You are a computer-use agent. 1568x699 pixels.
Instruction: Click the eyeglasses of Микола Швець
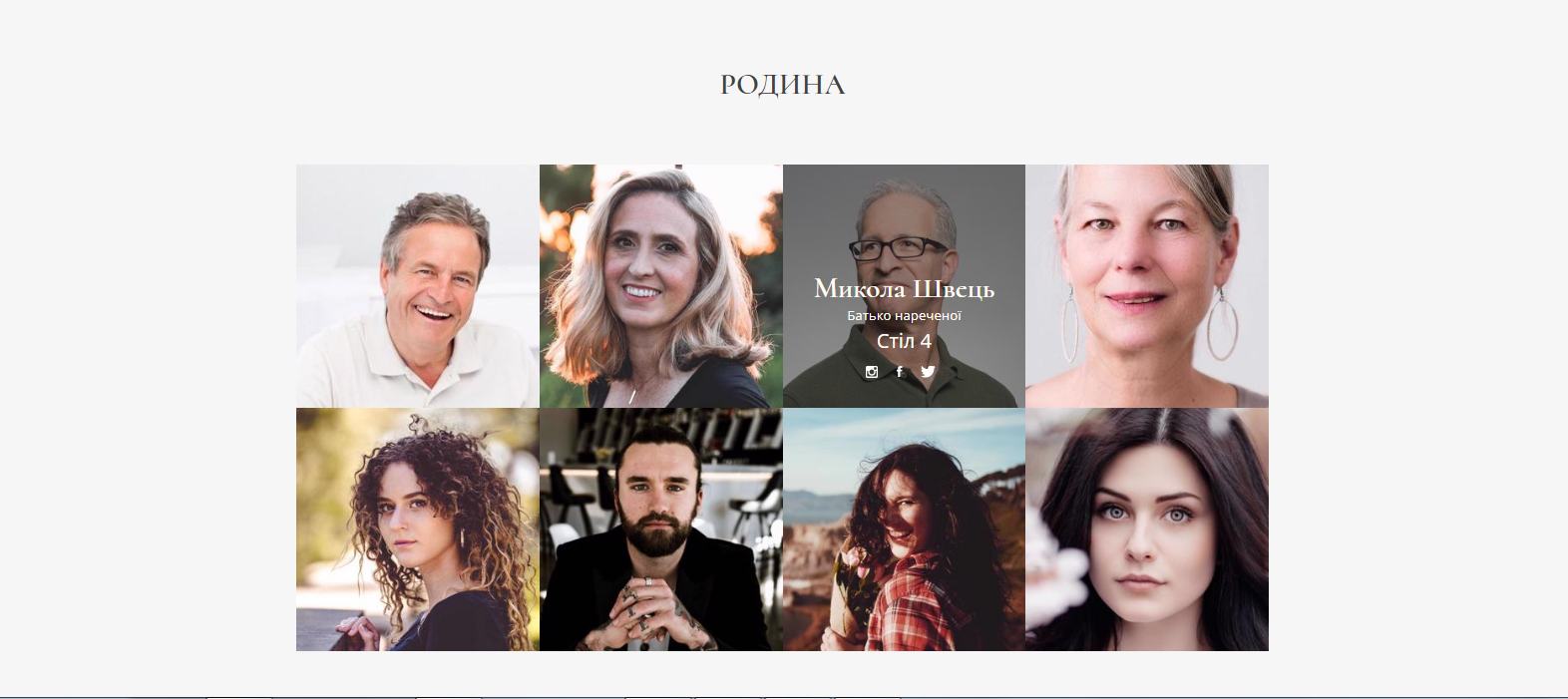[x=901, y=246]
